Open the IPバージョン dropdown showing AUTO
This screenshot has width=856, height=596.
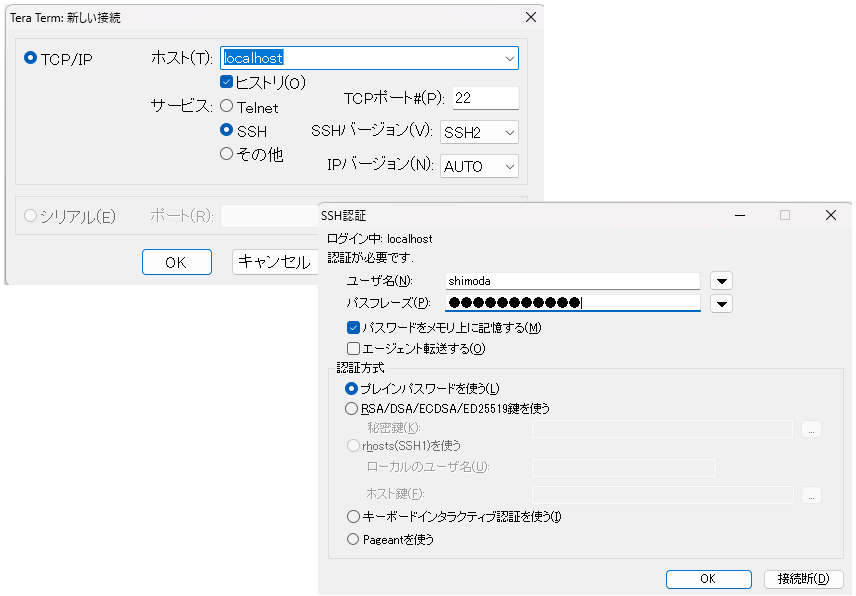[x=479, y=166]
